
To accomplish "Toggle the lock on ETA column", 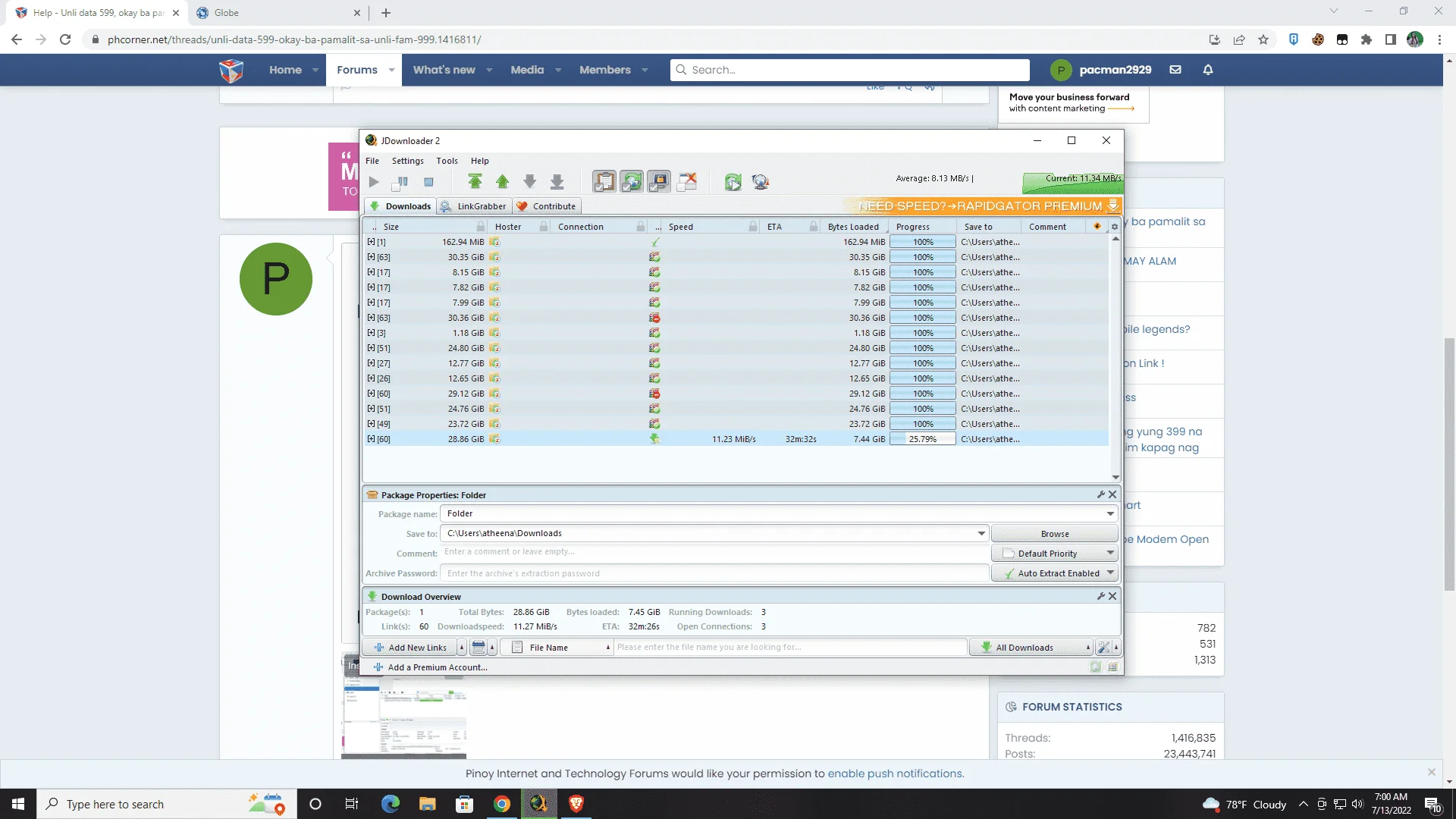I will coord(813,227).
